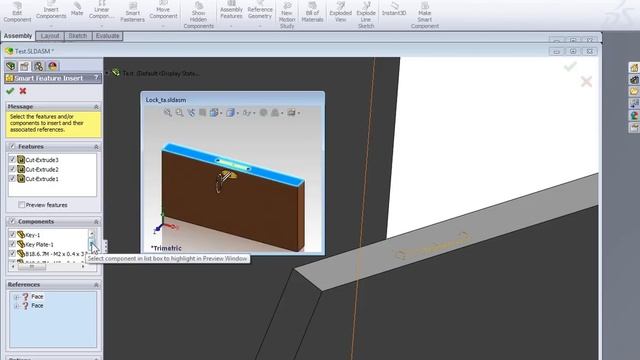Select Key Plate-1 in Components list
This screenshot has height=360, width=640.
pyautogui.click(x=39, y=244)
